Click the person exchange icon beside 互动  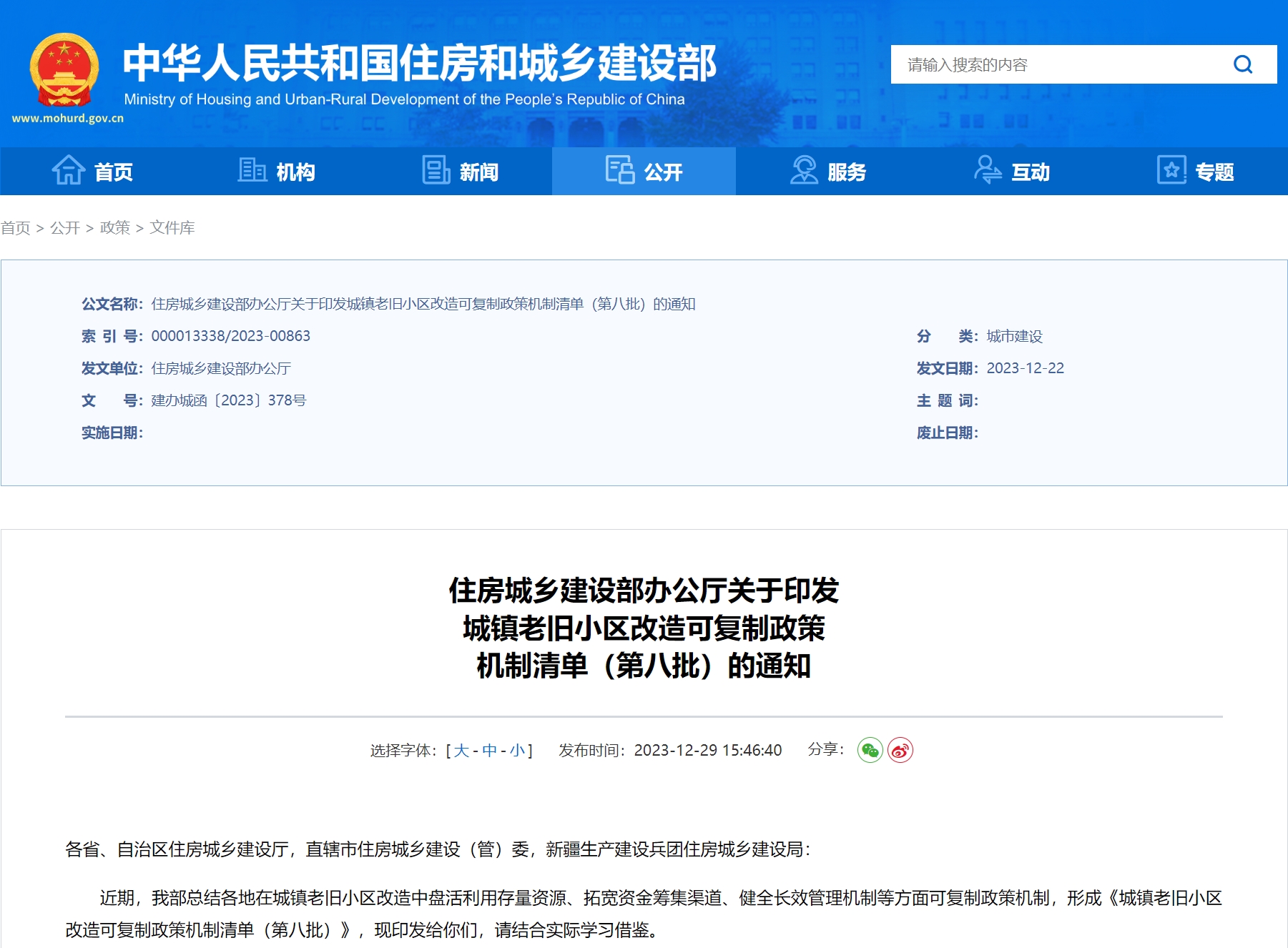[988, 170]
